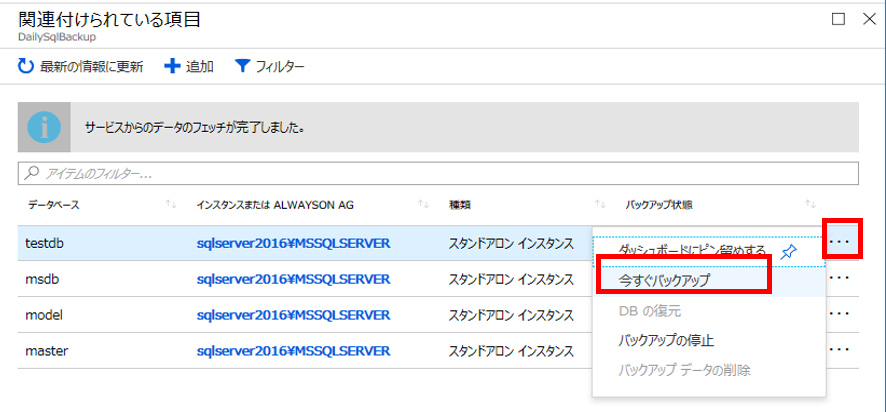Sort by インスタンスまたは ALWAYSON AG column arrows
Screen dimensions: 886x412
(423, 204)
